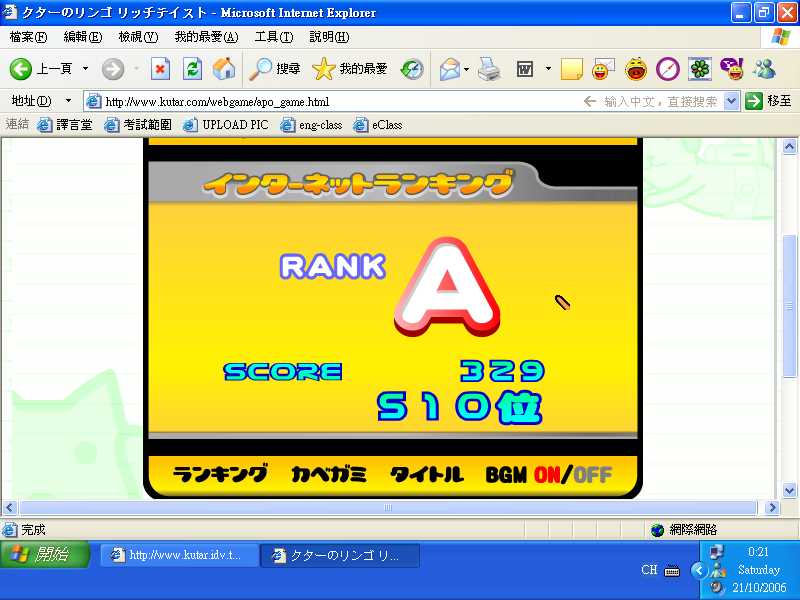The height and width of the screenshot is (600, 800).
Task: Click the vertical scrollbar thumb
Action: click(x=789, y=306)
